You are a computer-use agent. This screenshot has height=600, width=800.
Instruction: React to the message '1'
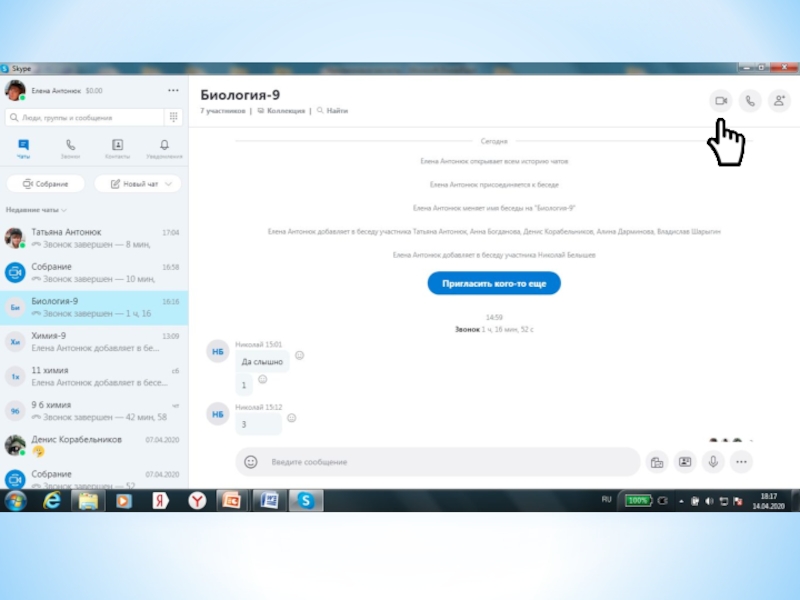tap(262, 379)
